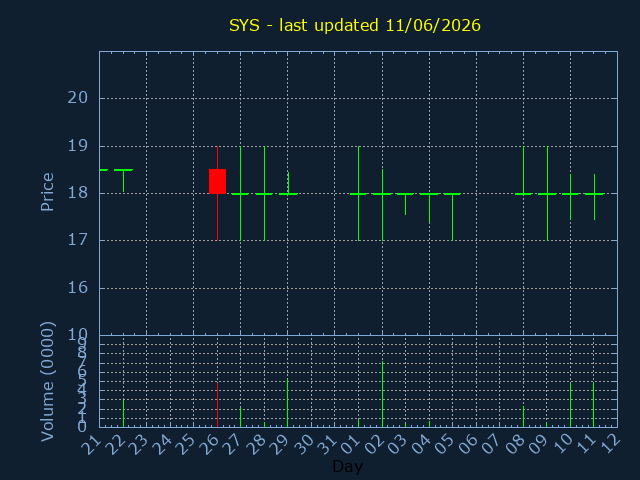Select the green candlestick on day 05
Image resolution: width=640 pixels, height=480 pixels.
[452, 217]
